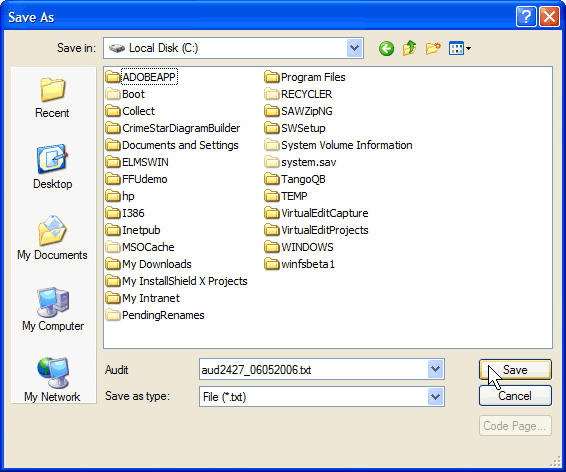Create a new folder
The image size is (566, 472).
click(433, 48)
